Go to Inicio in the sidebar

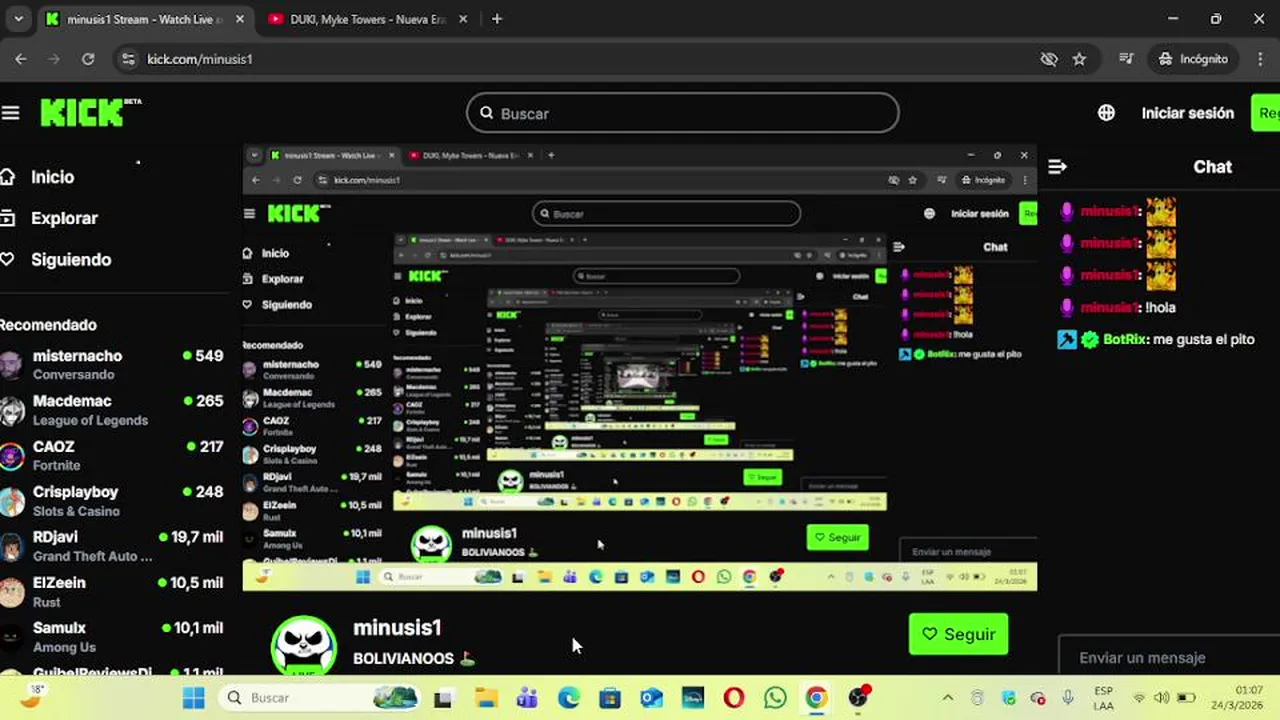pos(53,177)
